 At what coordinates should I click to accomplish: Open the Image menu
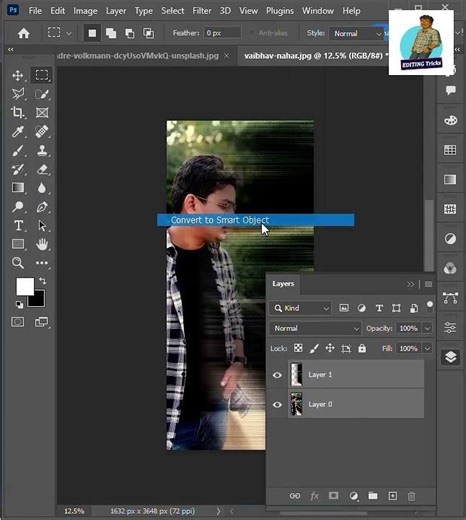(x=85, y=11)
